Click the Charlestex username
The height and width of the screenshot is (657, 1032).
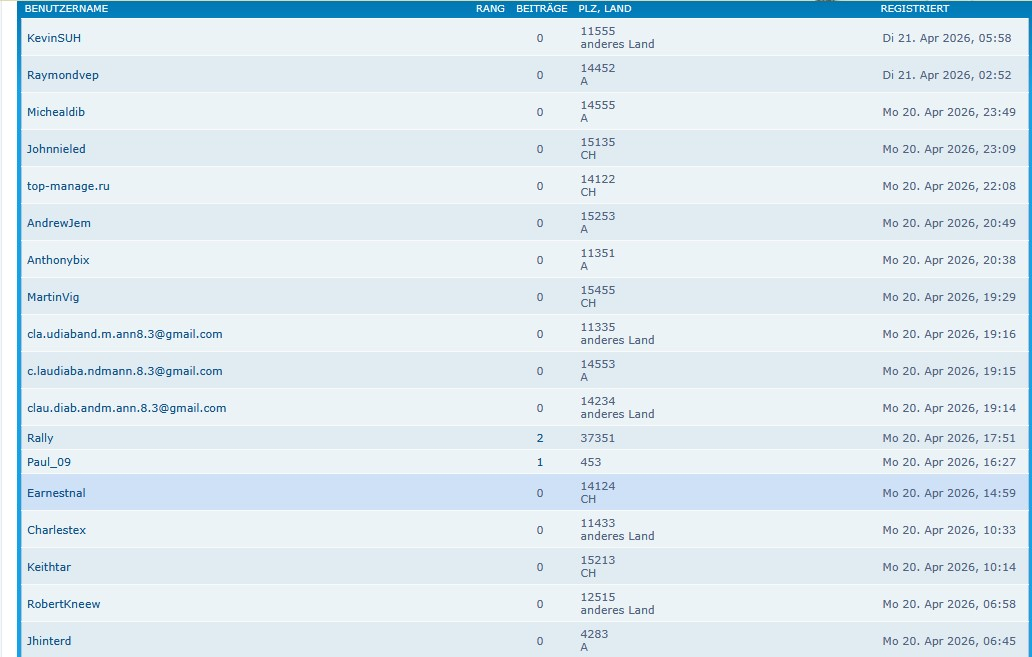(x=56, y=530)
